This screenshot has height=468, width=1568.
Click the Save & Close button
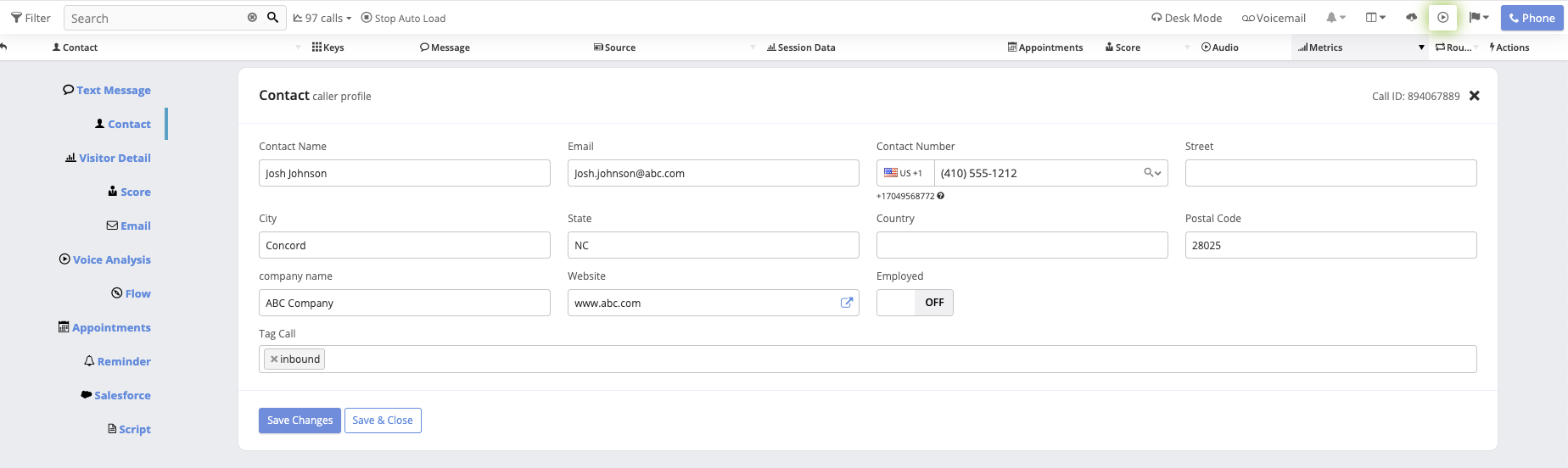point(383,421)
